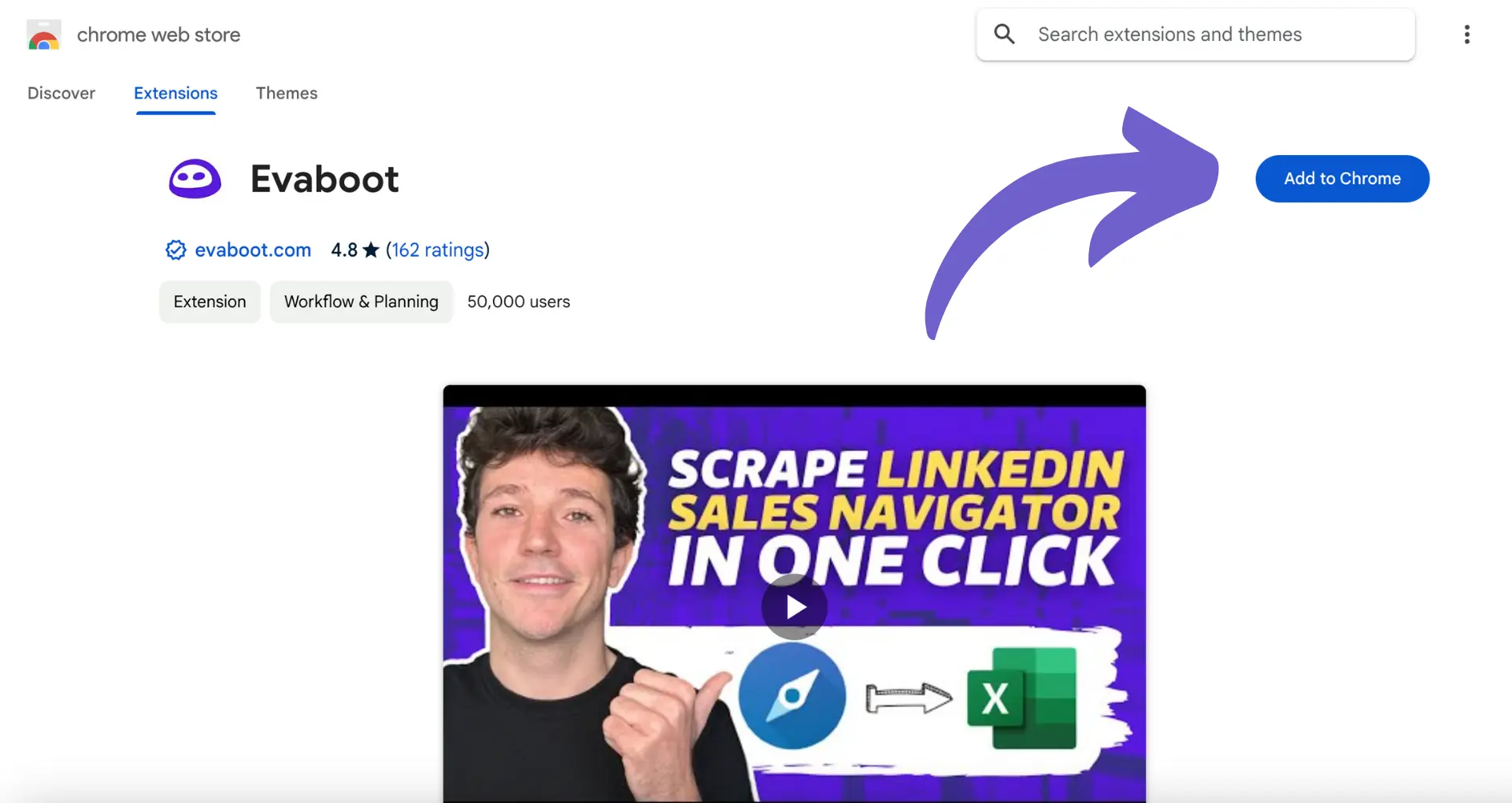Image resolution: width=1512 pixels, height=803 pixels.
Task: View the 162 ratings link
Action: [439, 250]
